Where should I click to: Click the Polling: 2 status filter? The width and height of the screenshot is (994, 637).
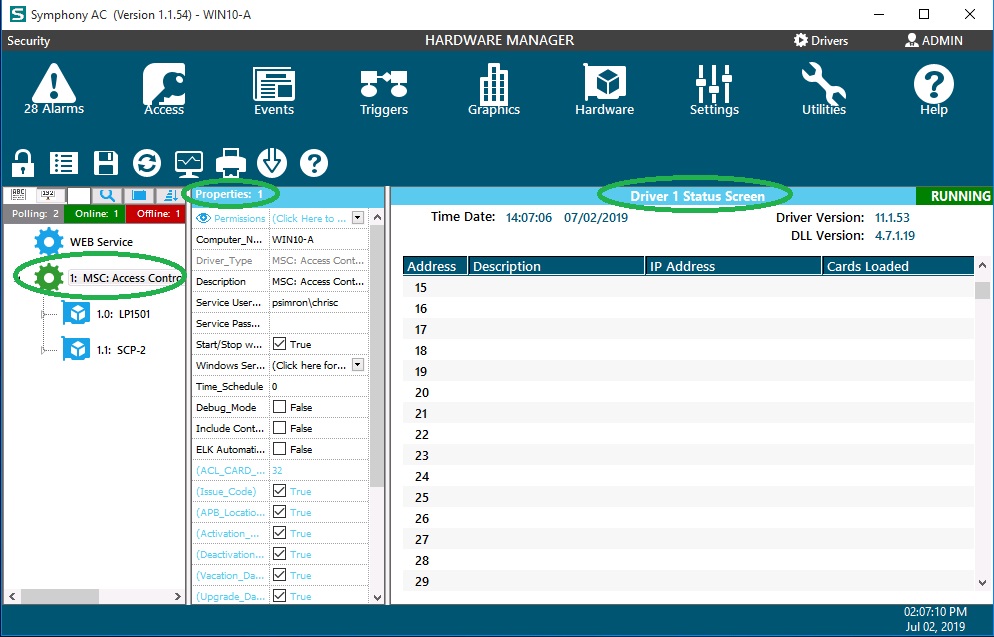34,214
